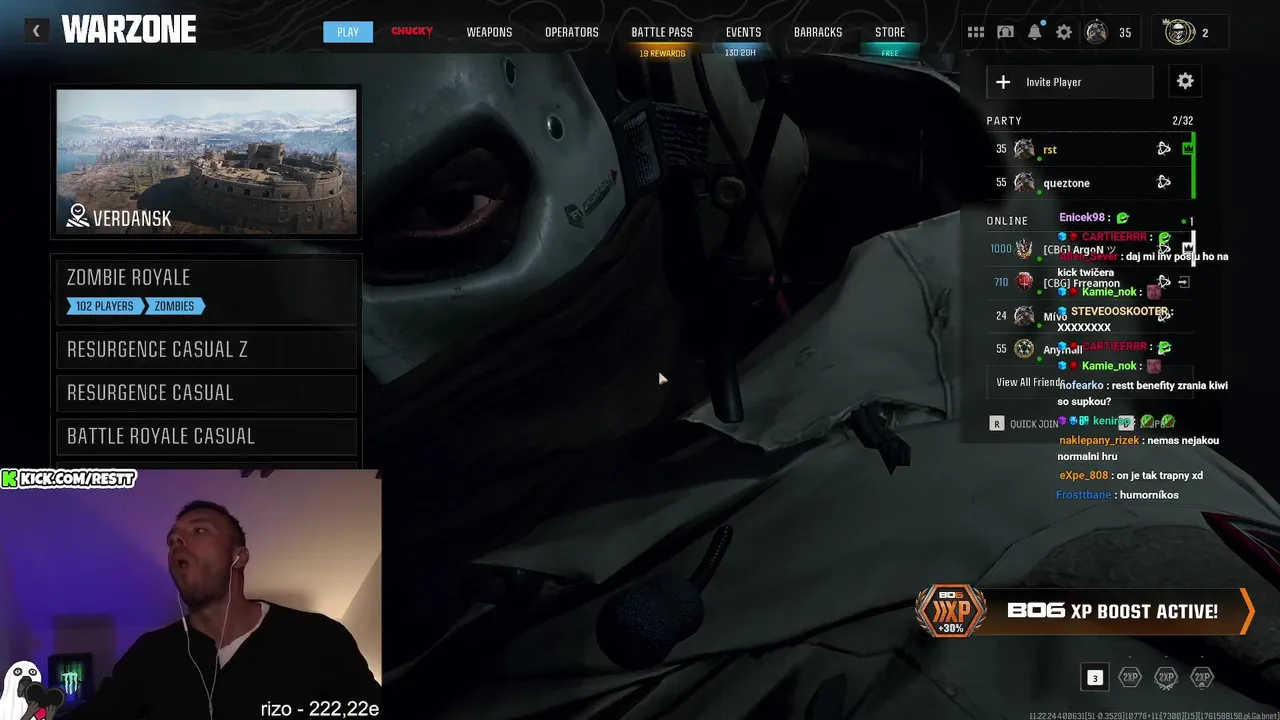1280x720 pixels.
Task: Click rst's player emblem in party
Action: pyautogui.click(x=1024, y=149)
